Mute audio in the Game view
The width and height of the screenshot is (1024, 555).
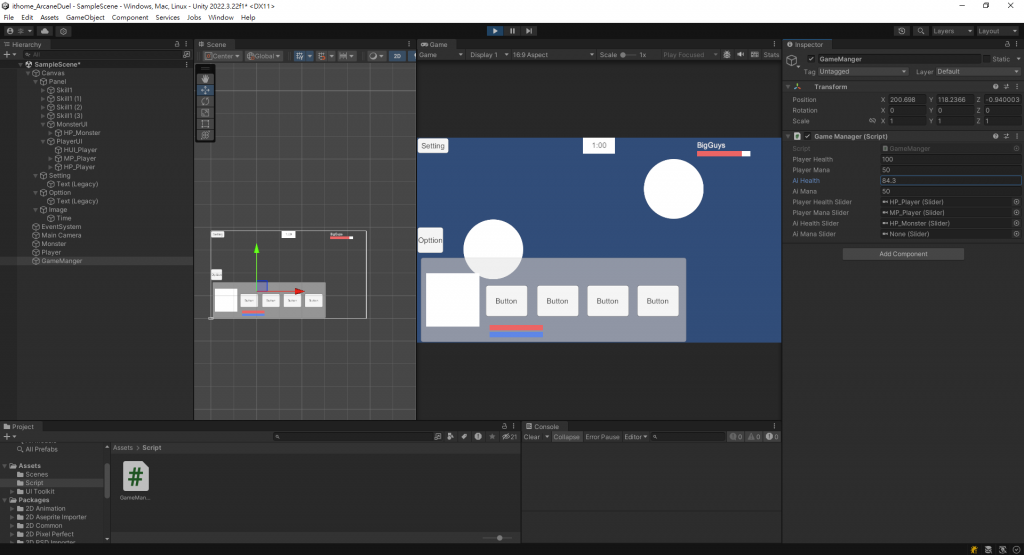point(741,55)
